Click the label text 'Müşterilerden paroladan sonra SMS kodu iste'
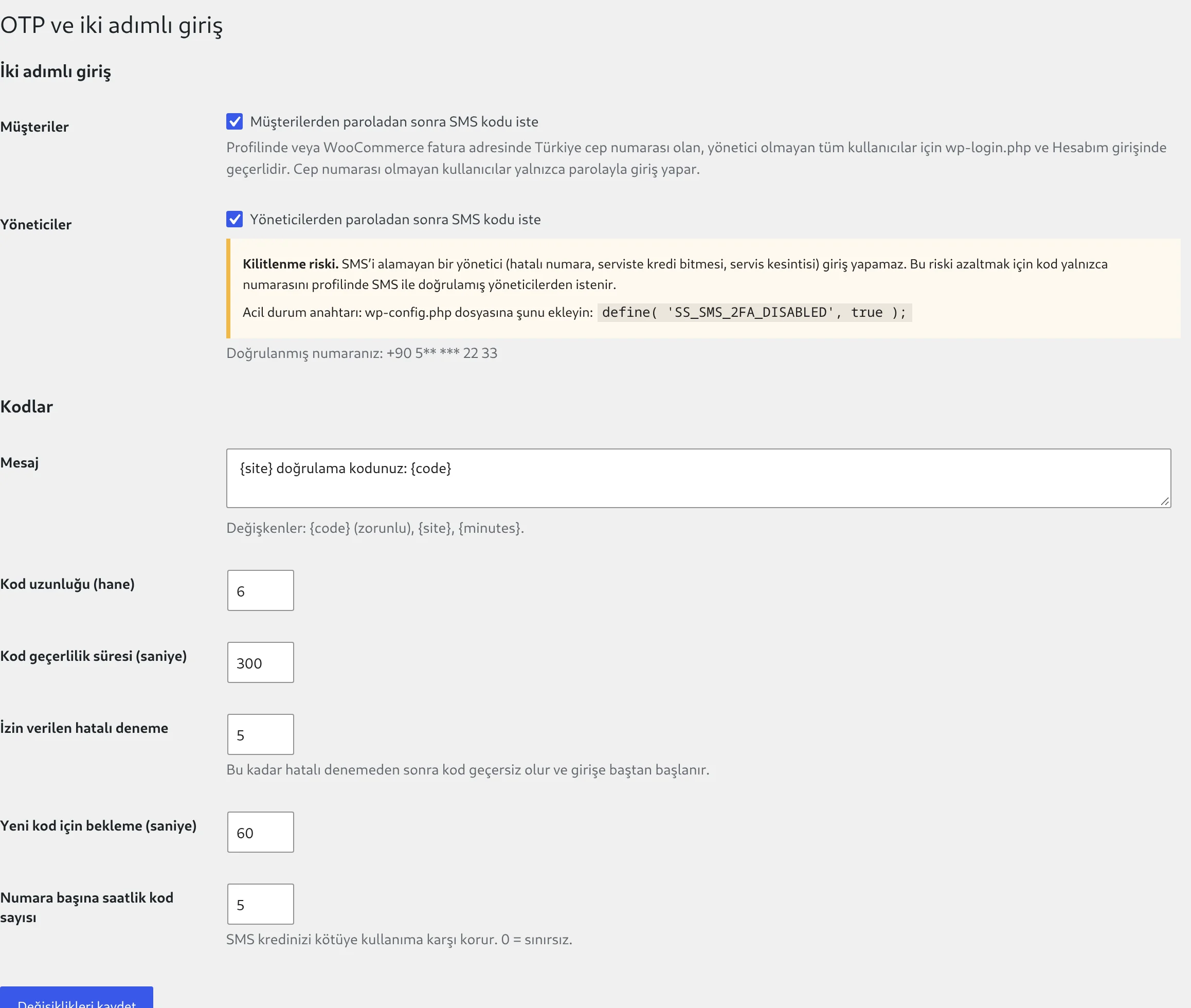The width and height of the screenshot is (1191, 1008). pos(394,122)
